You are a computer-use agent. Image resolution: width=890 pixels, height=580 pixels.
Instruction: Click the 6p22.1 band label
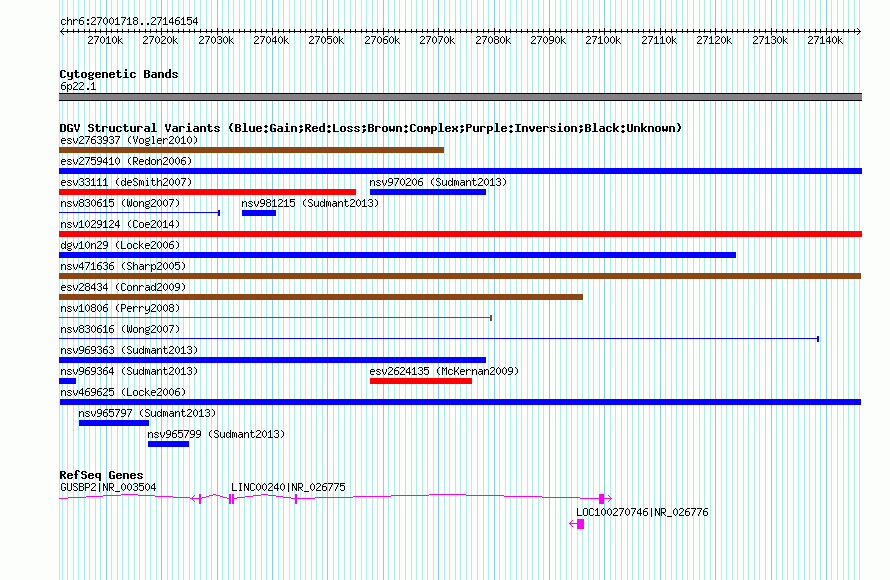[x=78, y=86]
